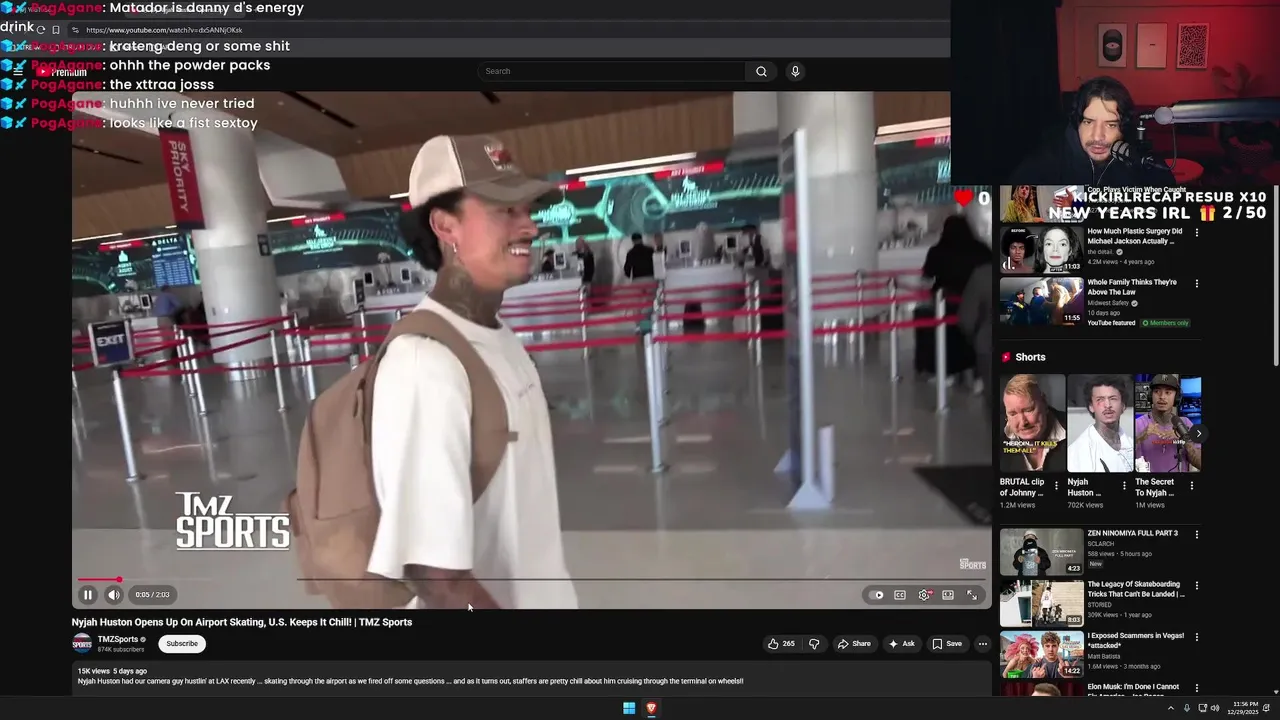Open the BRUTAL clip of Johnny short

pos(1032,423)
